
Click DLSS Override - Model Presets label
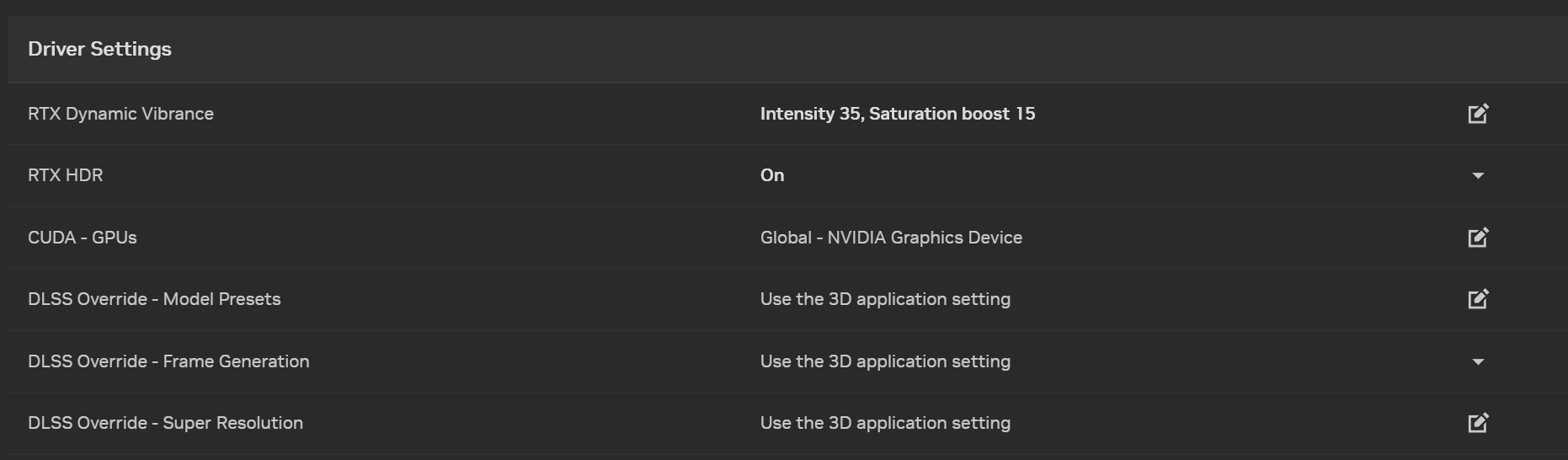tap(154, 299)
